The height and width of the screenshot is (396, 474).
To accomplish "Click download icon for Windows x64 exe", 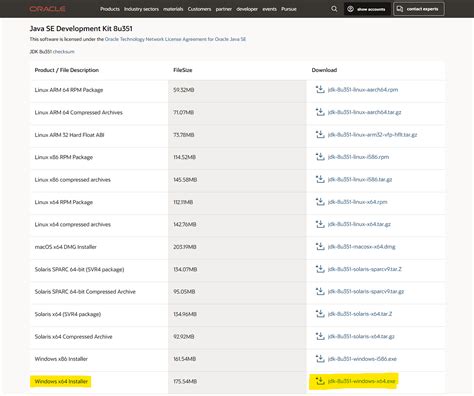I will (320, 381).
